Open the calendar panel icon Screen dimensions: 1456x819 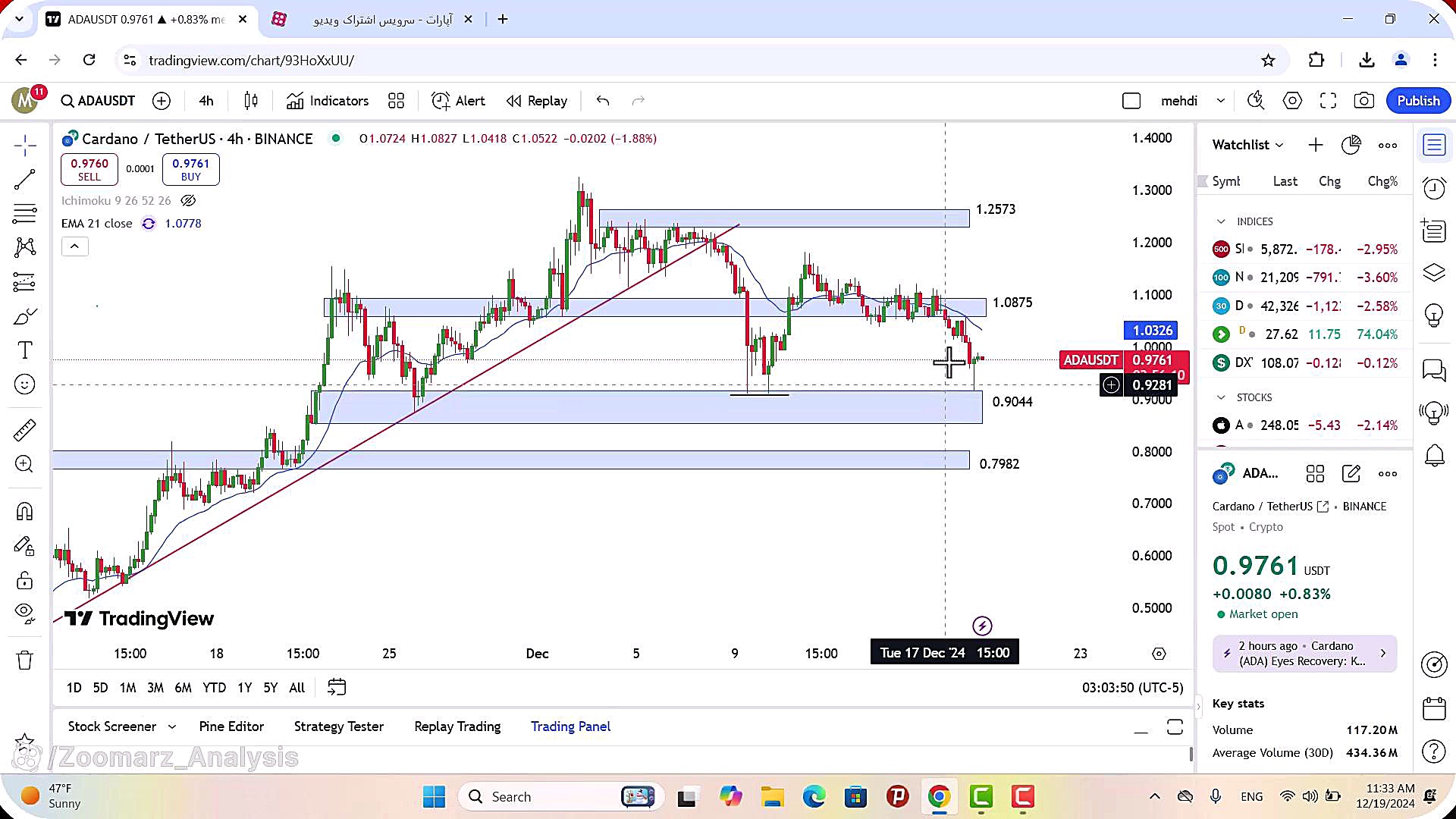[1434, 708]
